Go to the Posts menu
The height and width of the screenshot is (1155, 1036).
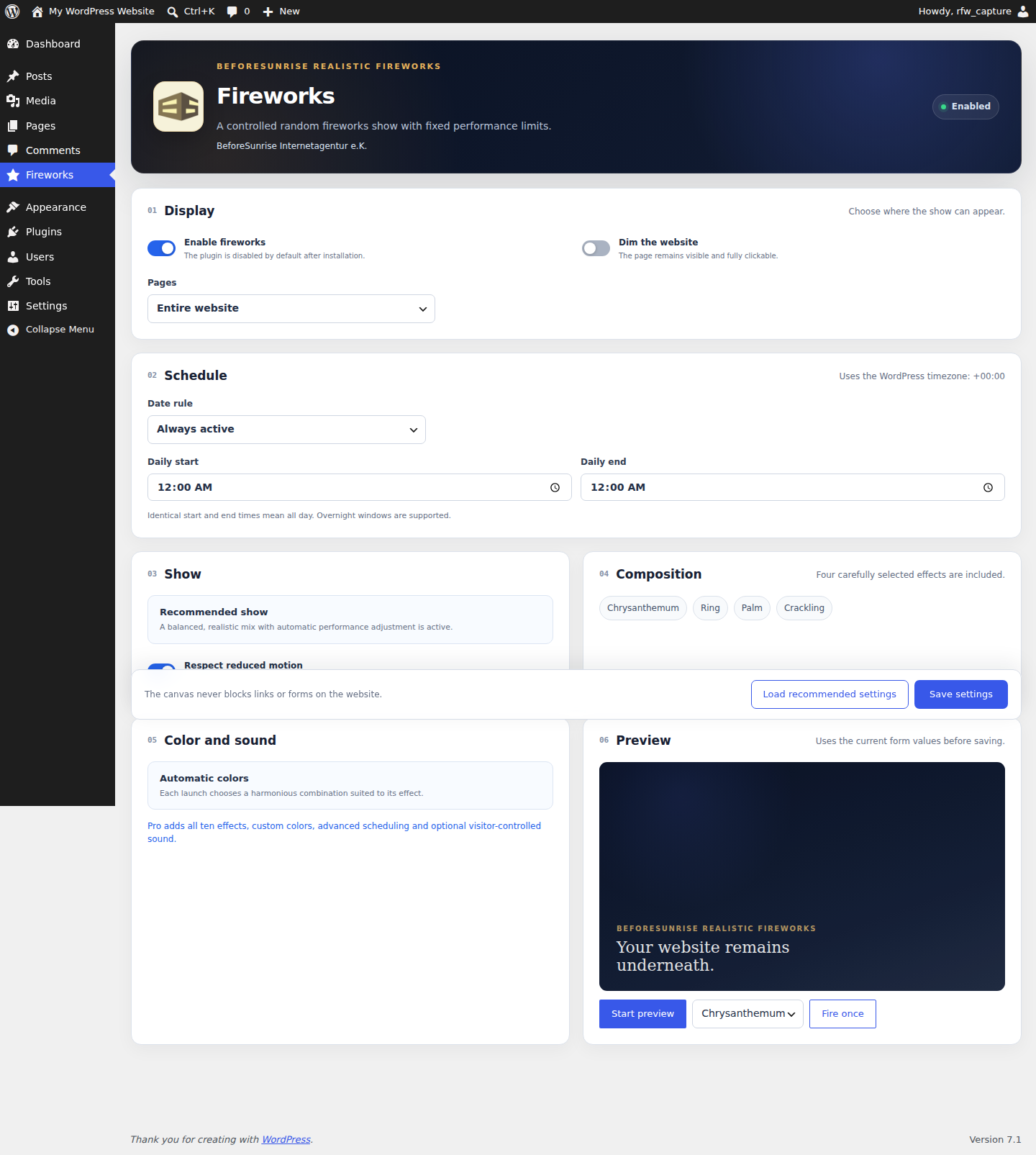pyautogui.click(x=58, y=76)
